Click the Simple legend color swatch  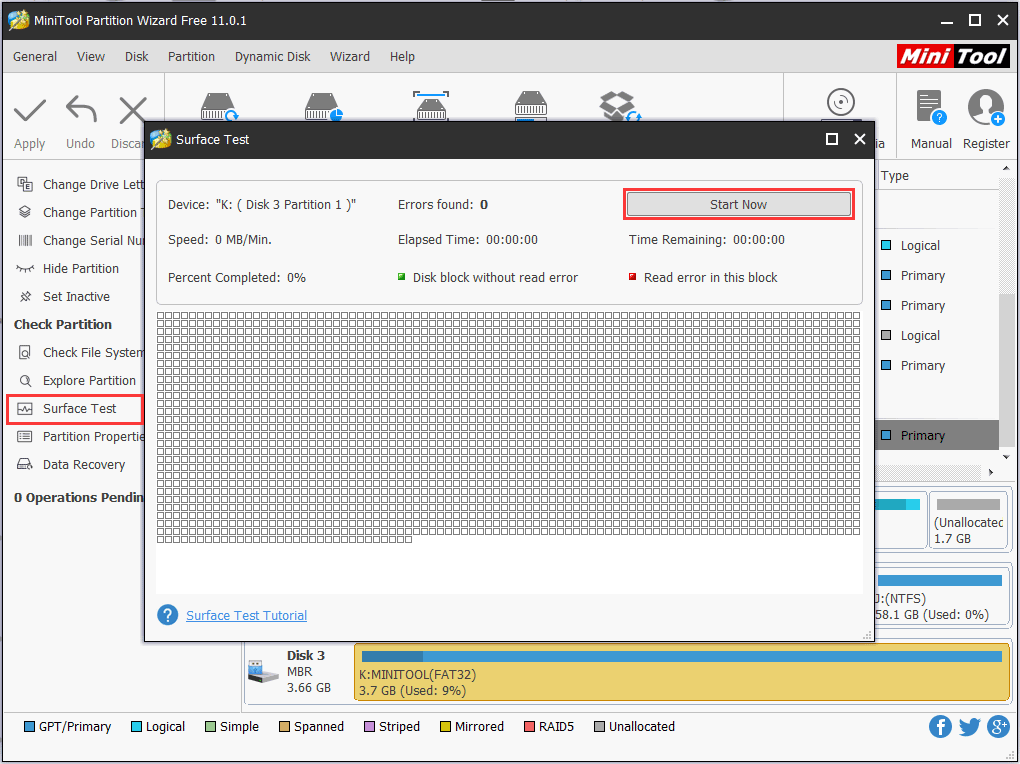click(210, 726)
